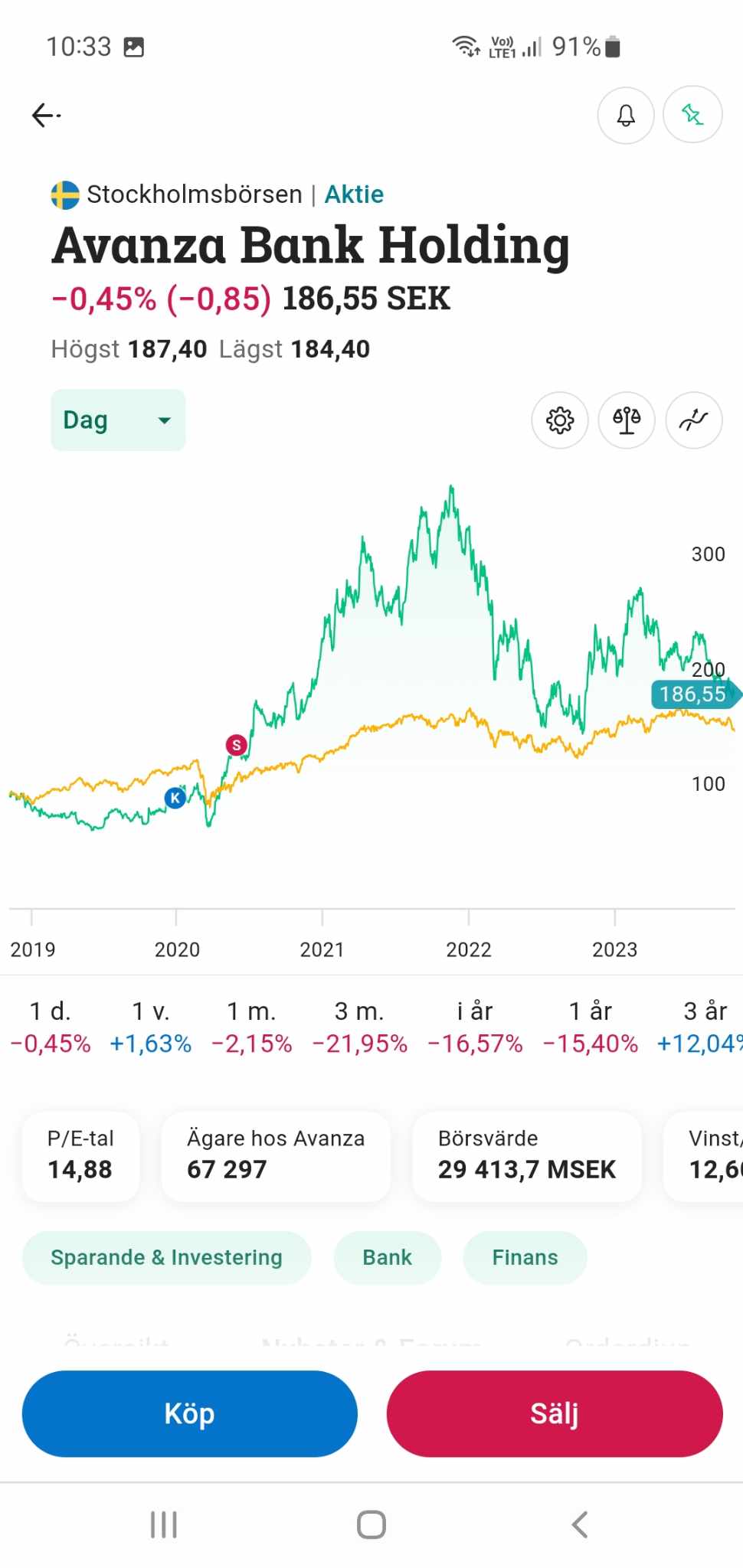Toggle the pin to watchlist icon

(x=692, y=116)
